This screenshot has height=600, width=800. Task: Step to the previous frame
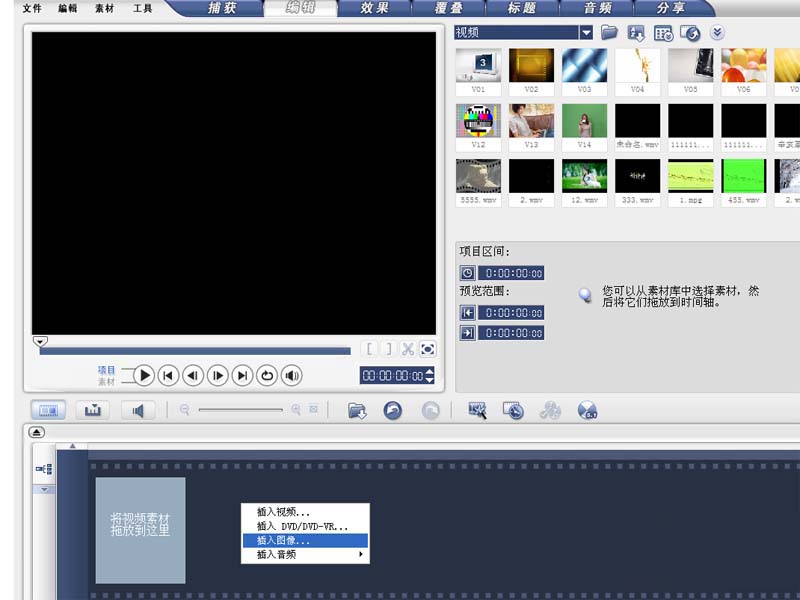point(193,376)
